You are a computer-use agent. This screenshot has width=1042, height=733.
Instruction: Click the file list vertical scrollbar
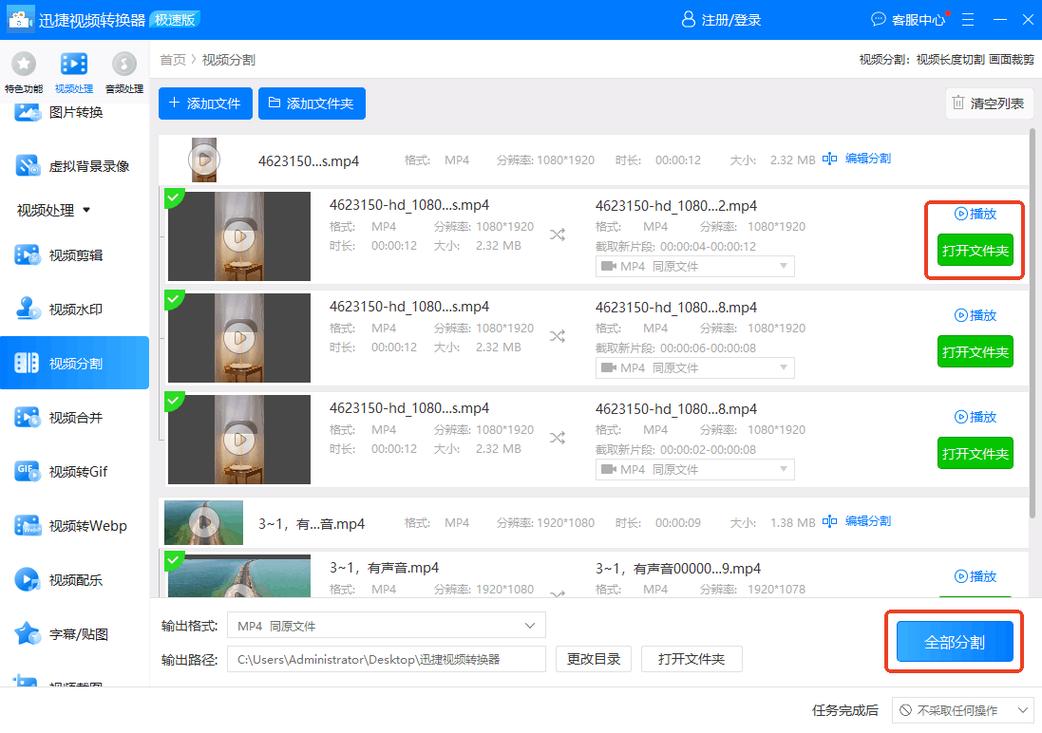(x=1031, y=322)
